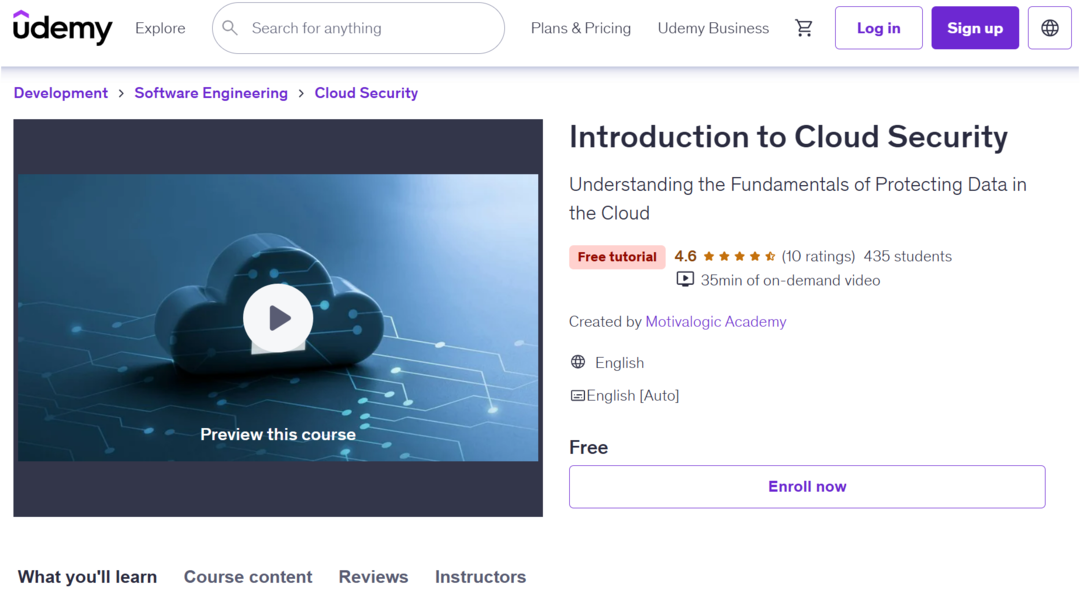Open the Explore menu
Screen dimensions: 1080x600
[x=160, y=28]
